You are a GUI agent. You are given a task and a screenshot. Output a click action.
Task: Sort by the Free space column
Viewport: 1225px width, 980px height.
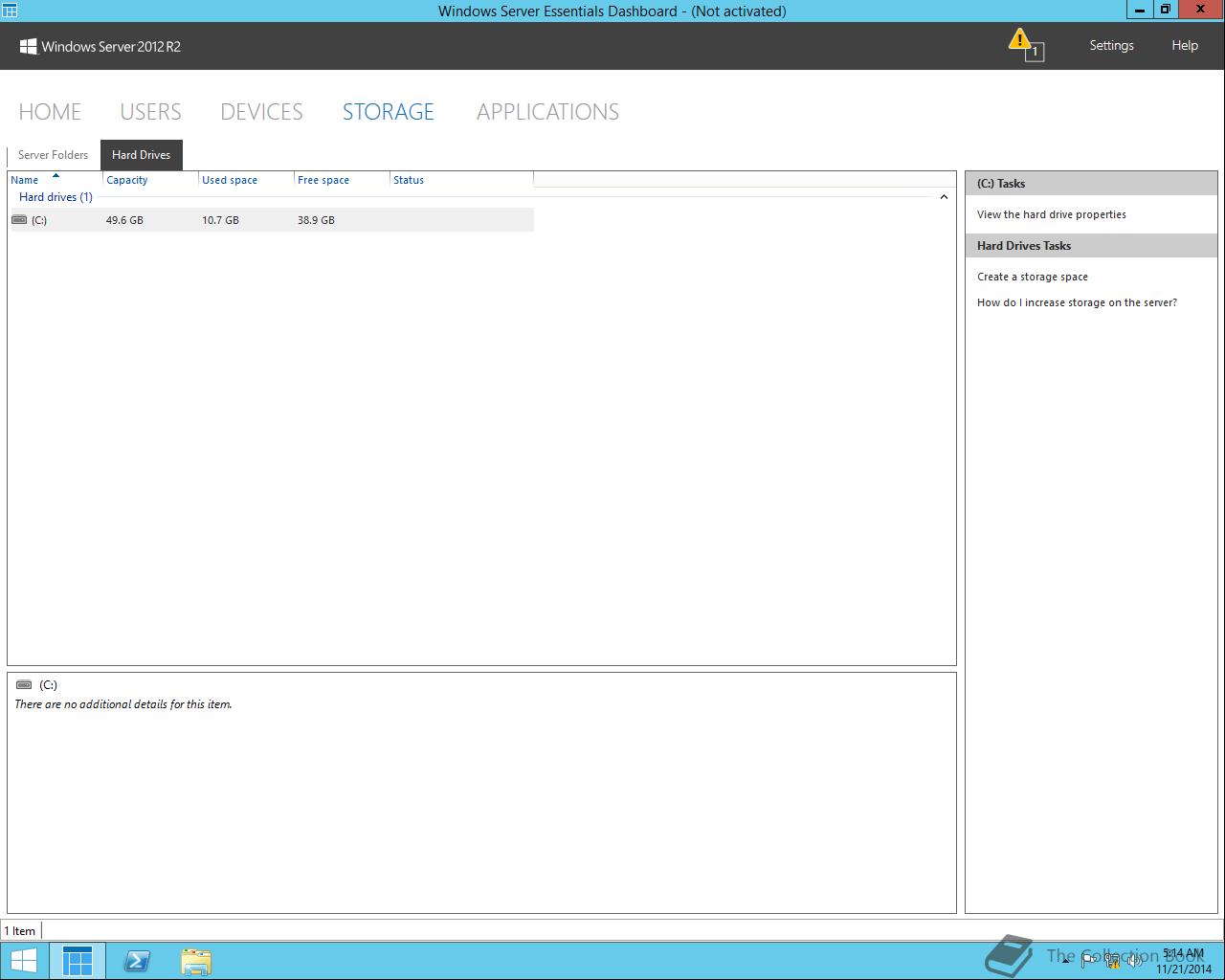(x=342, y=180)
